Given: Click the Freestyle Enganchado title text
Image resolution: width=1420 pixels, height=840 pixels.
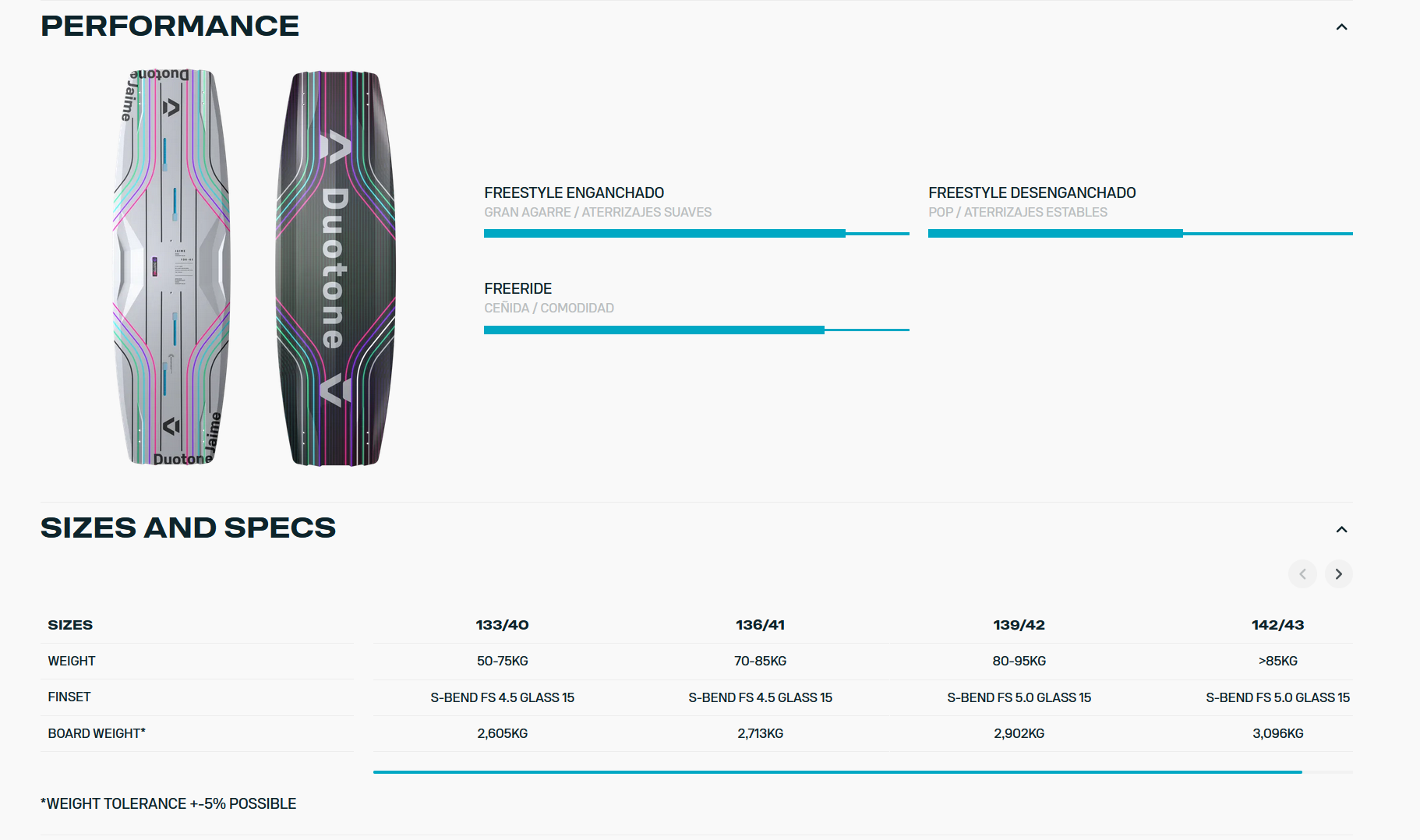Looking at the screenshot, I should pos(574,193).
